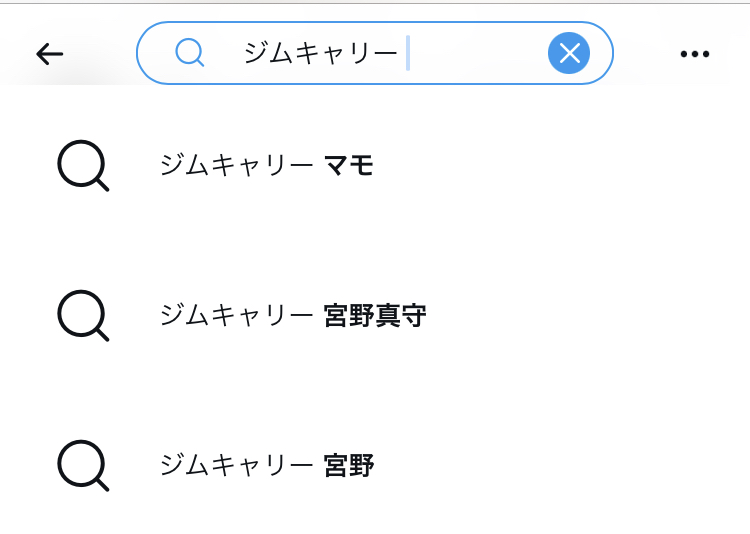
Task: Pick the third suggestion ending in "宮野"
Action: point(266,466)
